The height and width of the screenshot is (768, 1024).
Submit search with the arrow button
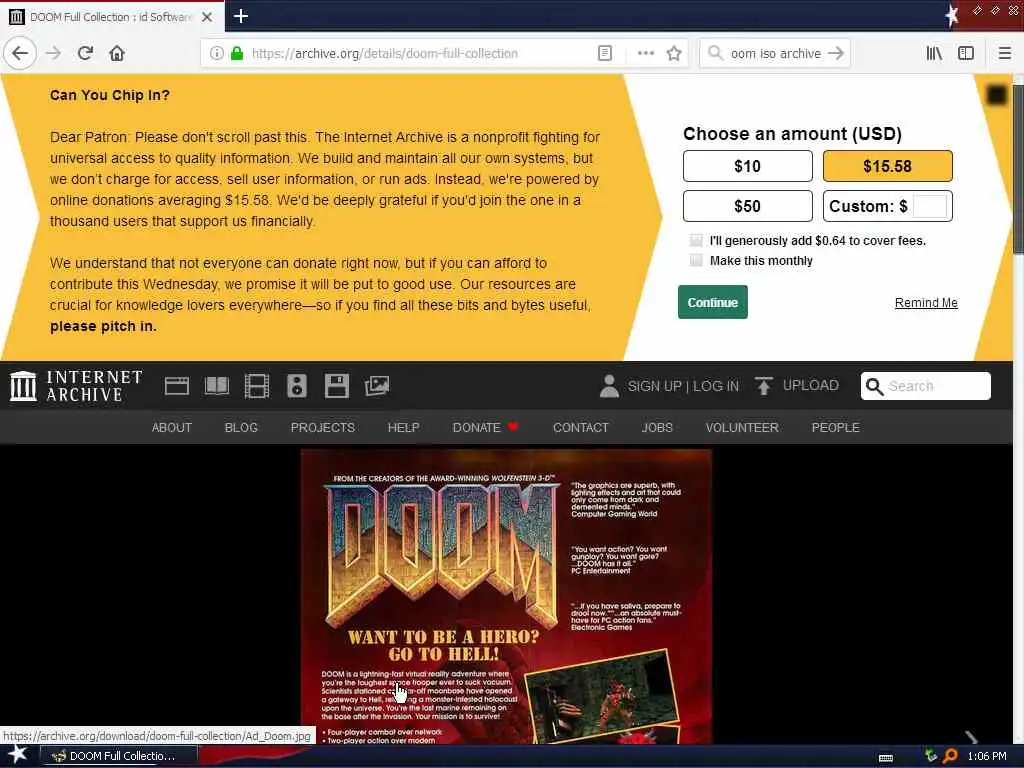(x=836, y=54)
